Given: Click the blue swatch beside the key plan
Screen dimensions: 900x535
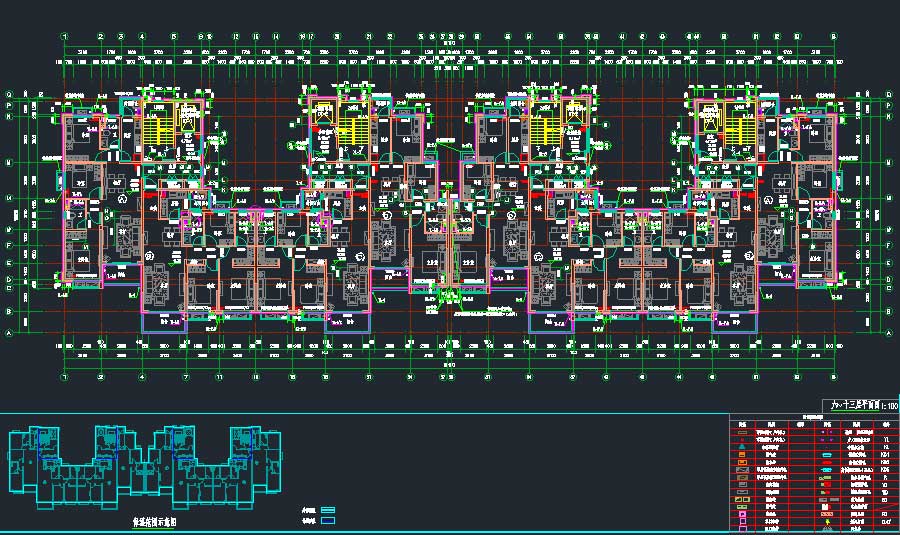Looking at the screenshot, I should pyautogui.click(x=327, y=520).
